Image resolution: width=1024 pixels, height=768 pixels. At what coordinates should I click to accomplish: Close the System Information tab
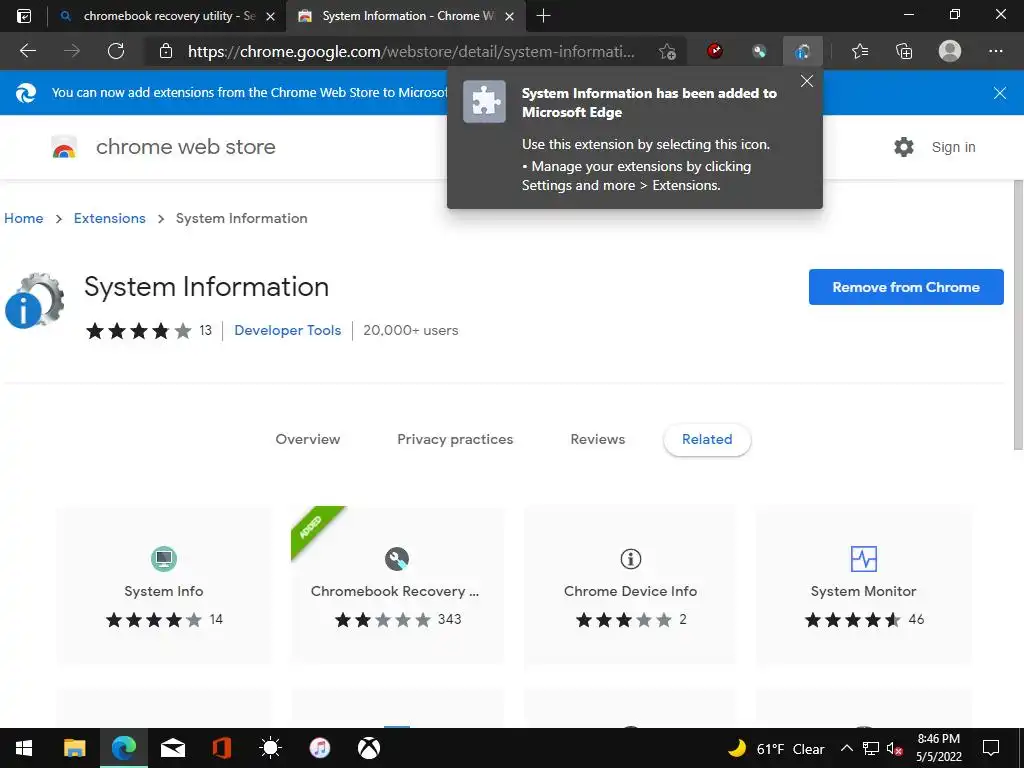point(509,16)
